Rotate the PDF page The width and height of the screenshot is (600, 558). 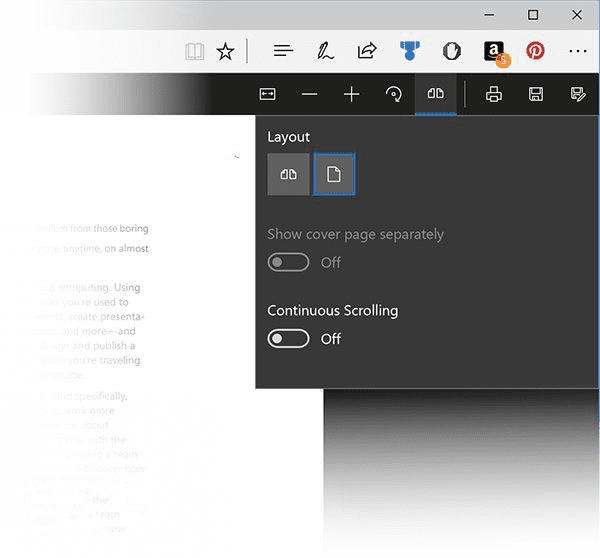point(394,94)
